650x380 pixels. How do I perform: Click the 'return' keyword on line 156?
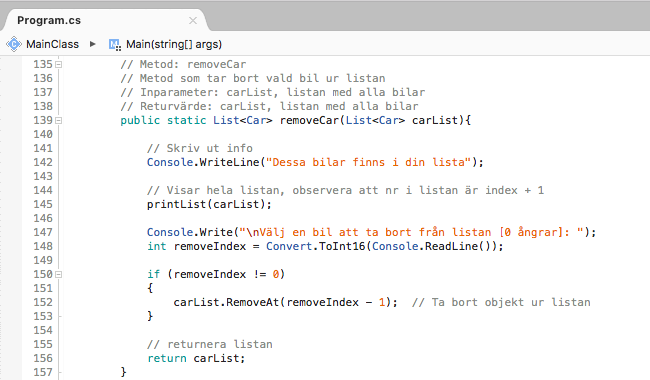click(167, 358)
